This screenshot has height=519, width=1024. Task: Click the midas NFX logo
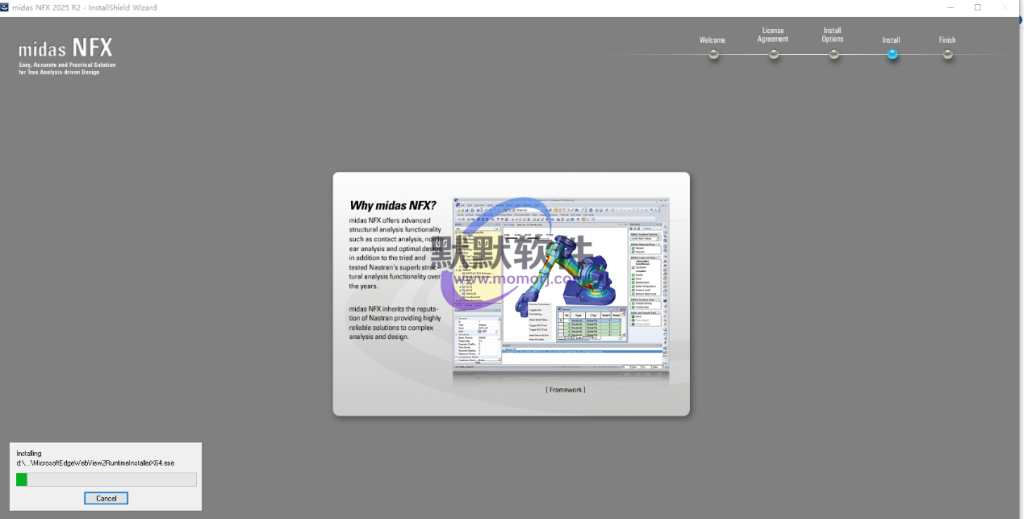66,50
